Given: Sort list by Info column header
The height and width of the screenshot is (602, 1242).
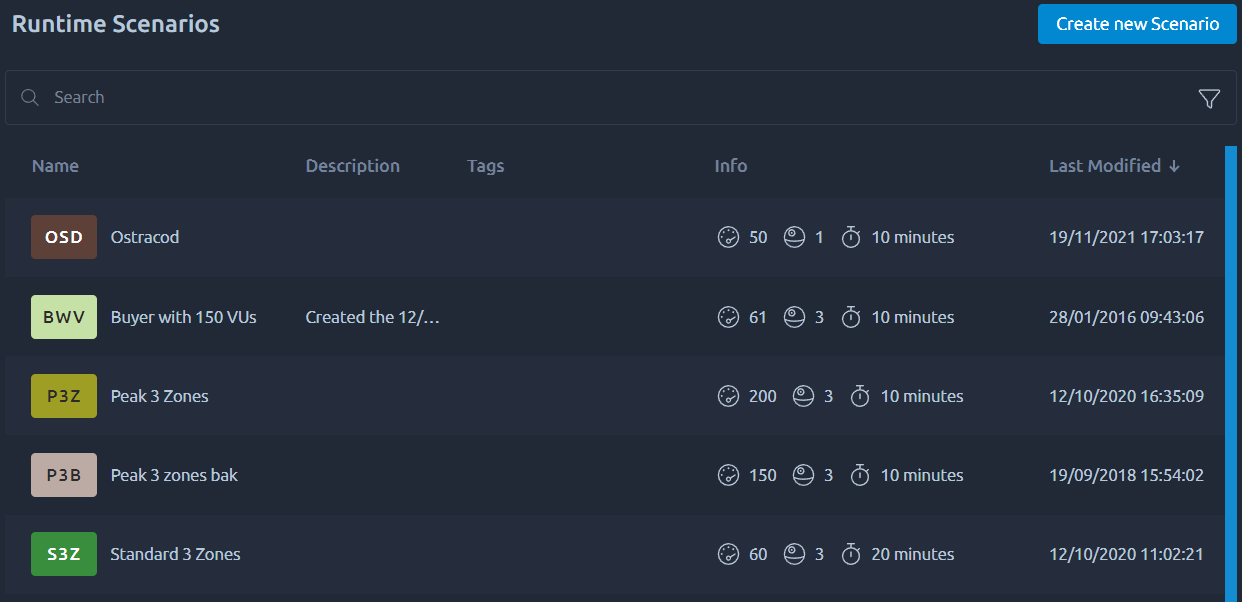Looking at the screenshot, I should click(731, 166).
